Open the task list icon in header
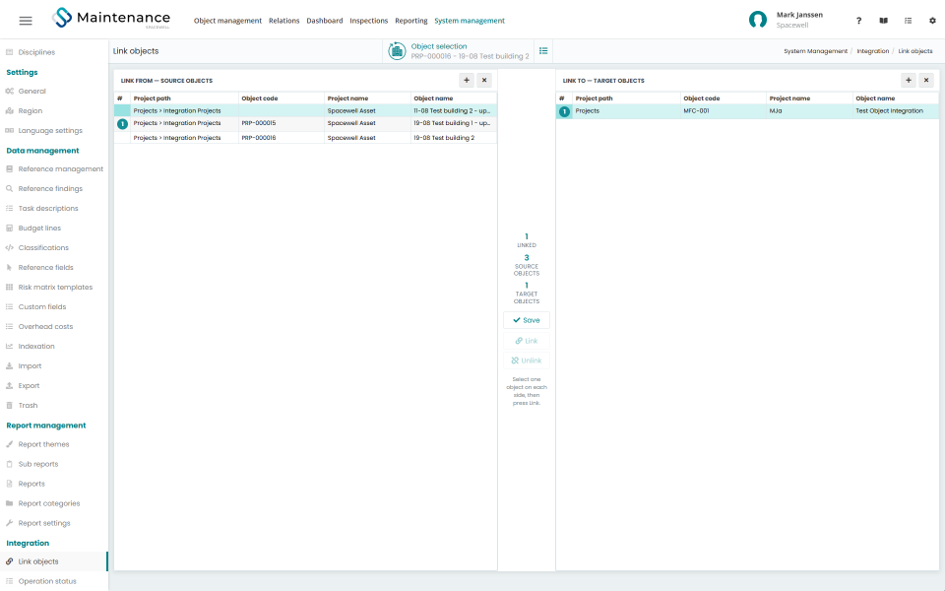This screenshot has width=945, height=591. pos(908,20)
